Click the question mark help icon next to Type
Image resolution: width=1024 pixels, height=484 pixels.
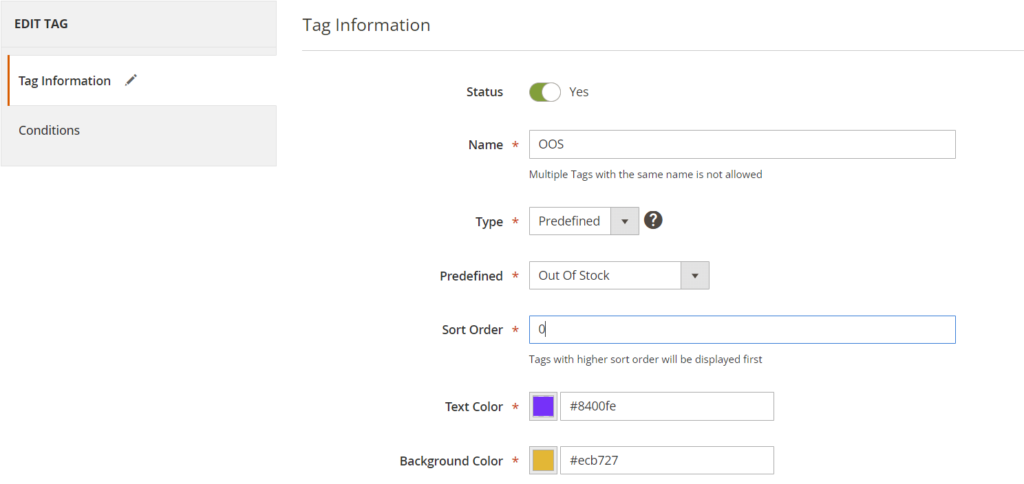click(x=653, y=220)
